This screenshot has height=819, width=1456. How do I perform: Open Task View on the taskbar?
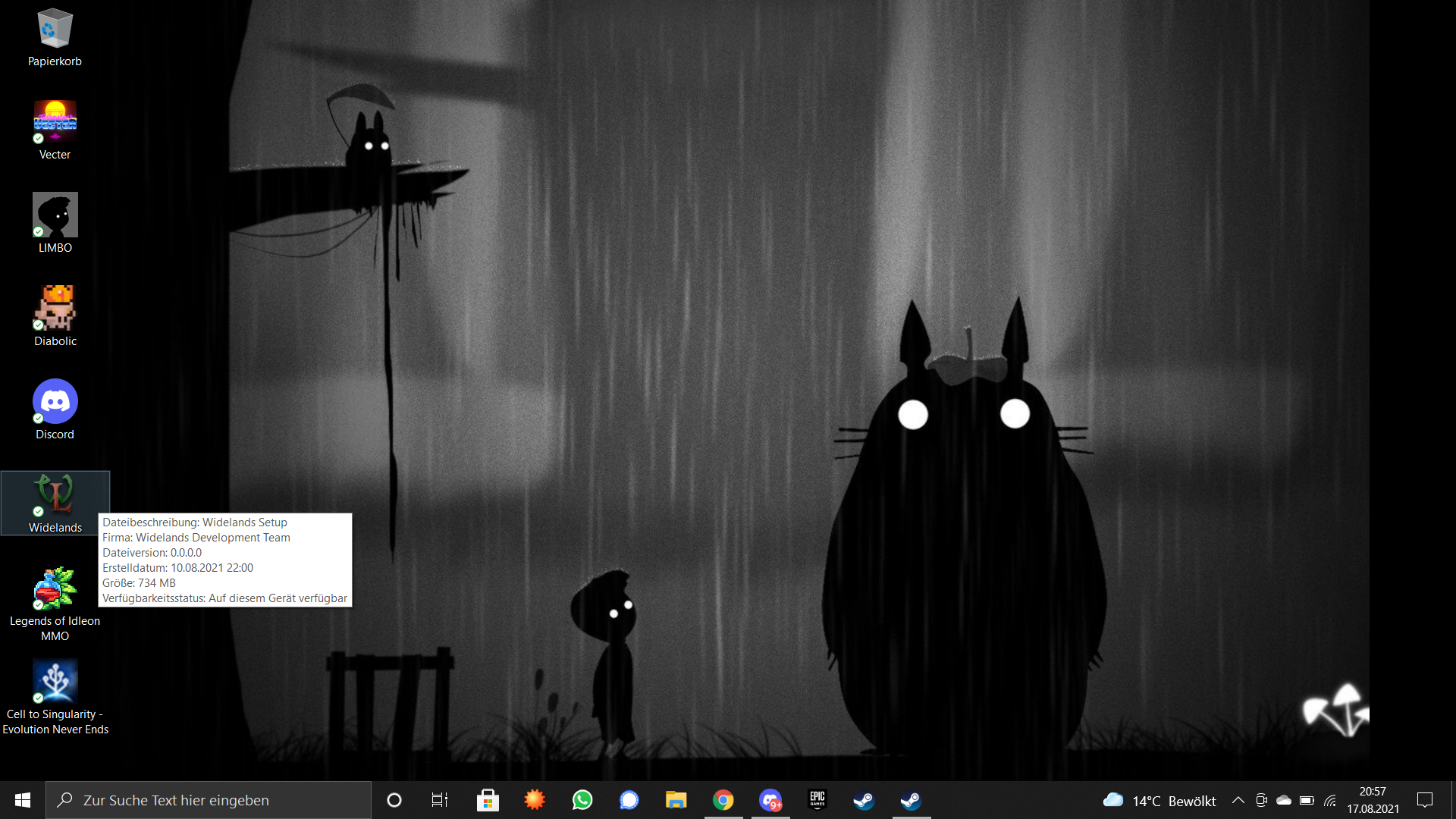(440, 800)
